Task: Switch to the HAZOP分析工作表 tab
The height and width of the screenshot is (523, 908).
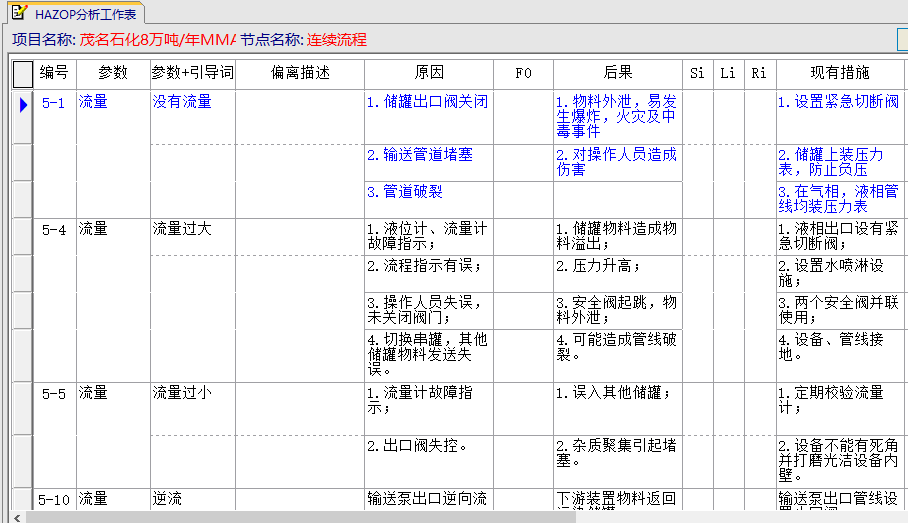Action: point(75,13)
